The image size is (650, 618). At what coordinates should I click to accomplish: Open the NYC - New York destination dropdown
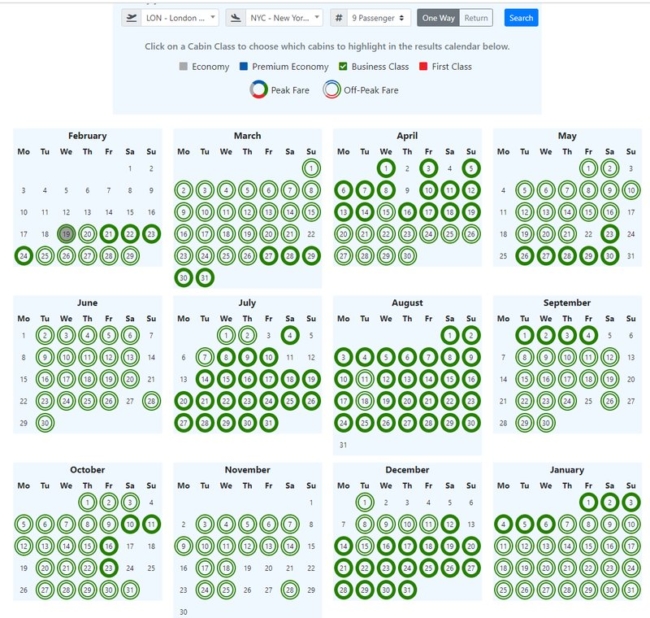285,18
